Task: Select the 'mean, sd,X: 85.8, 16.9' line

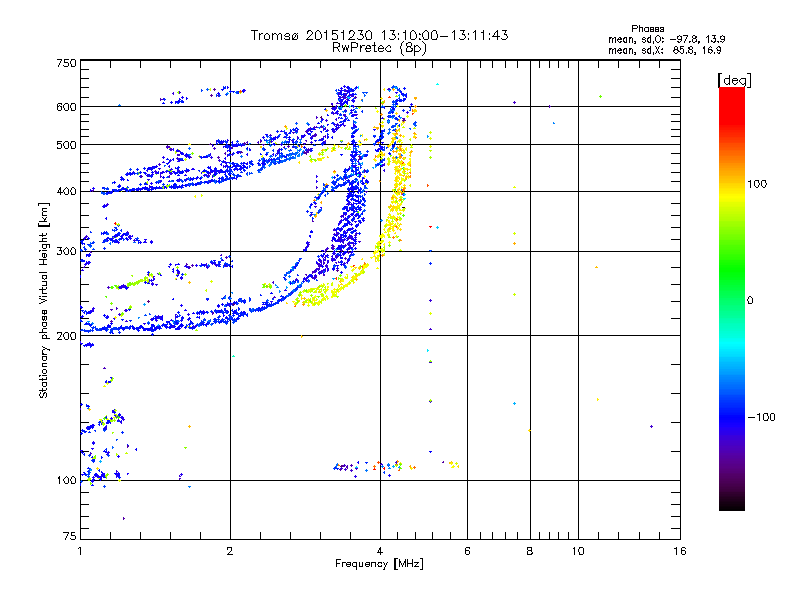Action: click(664, 50)
